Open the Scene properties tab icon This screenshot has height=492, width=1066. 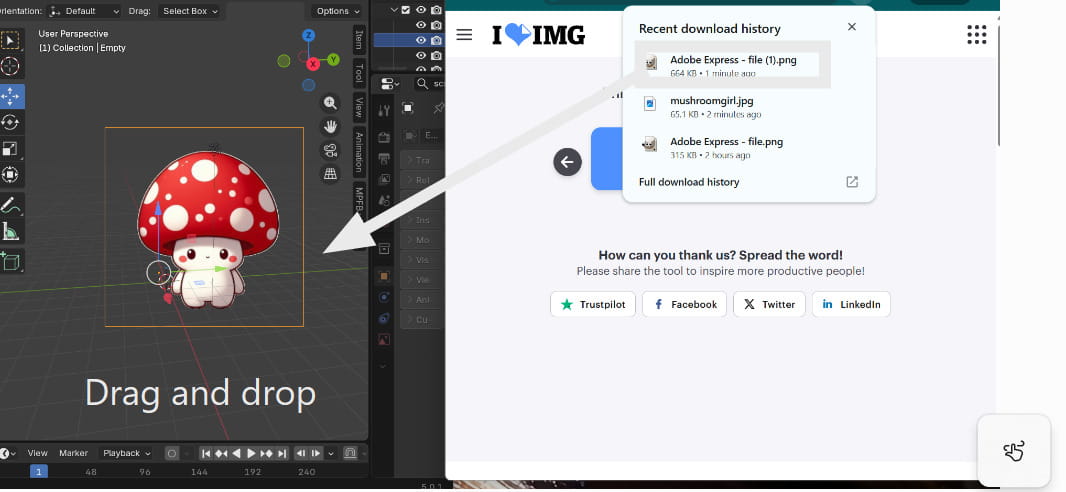coord(384,200)
